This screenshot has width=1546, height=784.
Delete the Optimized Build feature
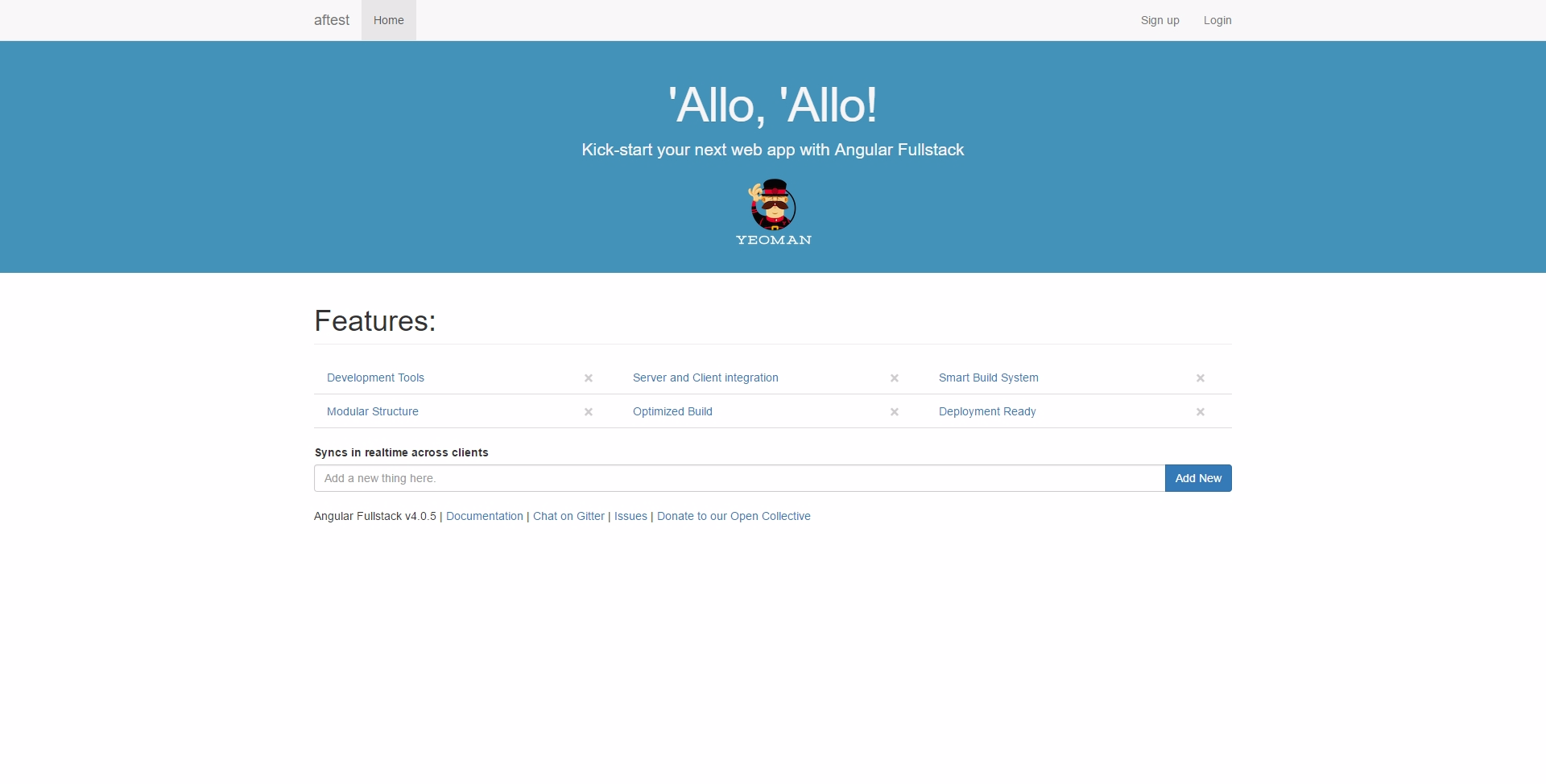click(x=895, y=411)
